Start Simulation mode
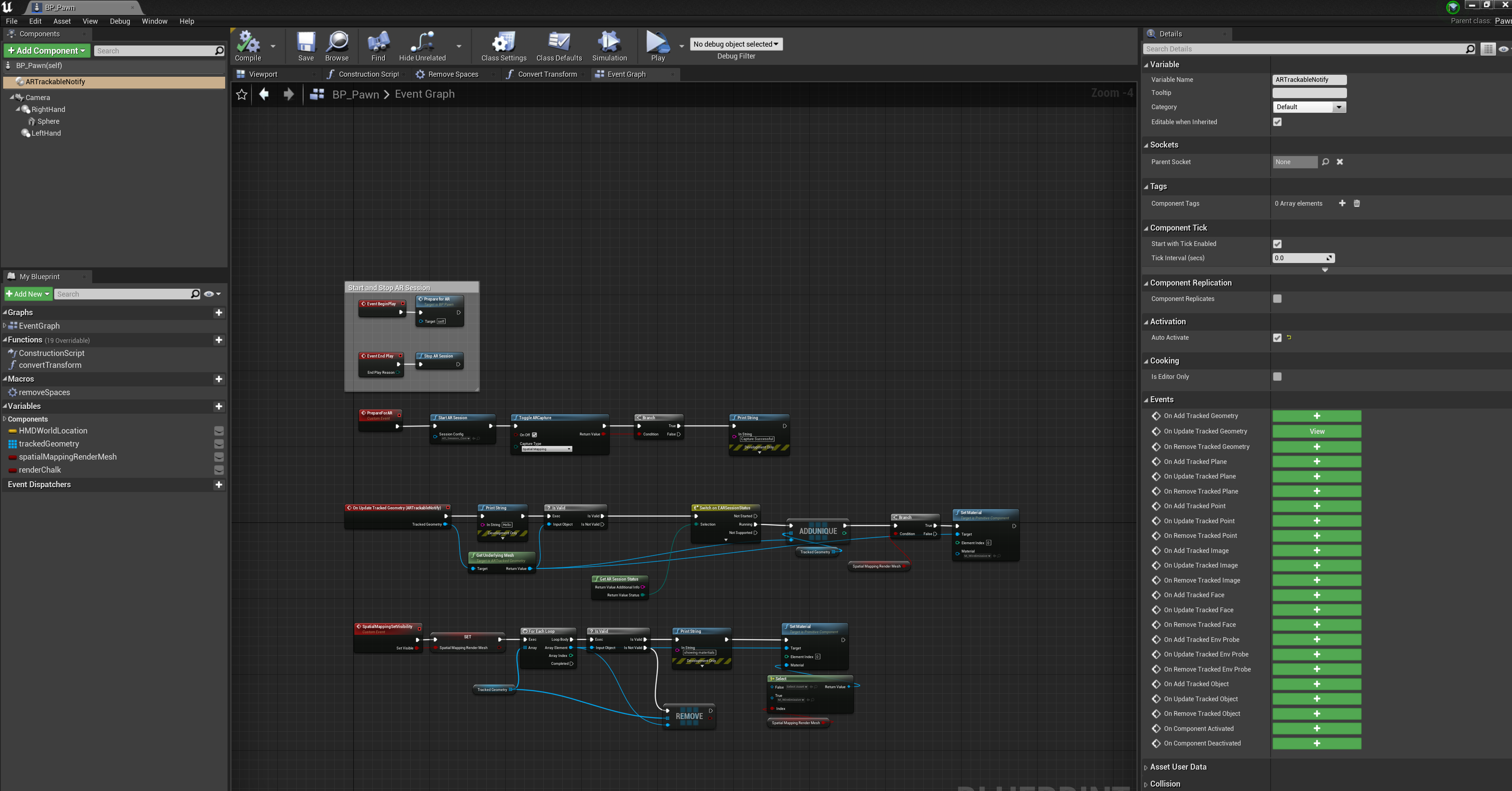This screenshot has height=791, width=1512. (609, 46)
